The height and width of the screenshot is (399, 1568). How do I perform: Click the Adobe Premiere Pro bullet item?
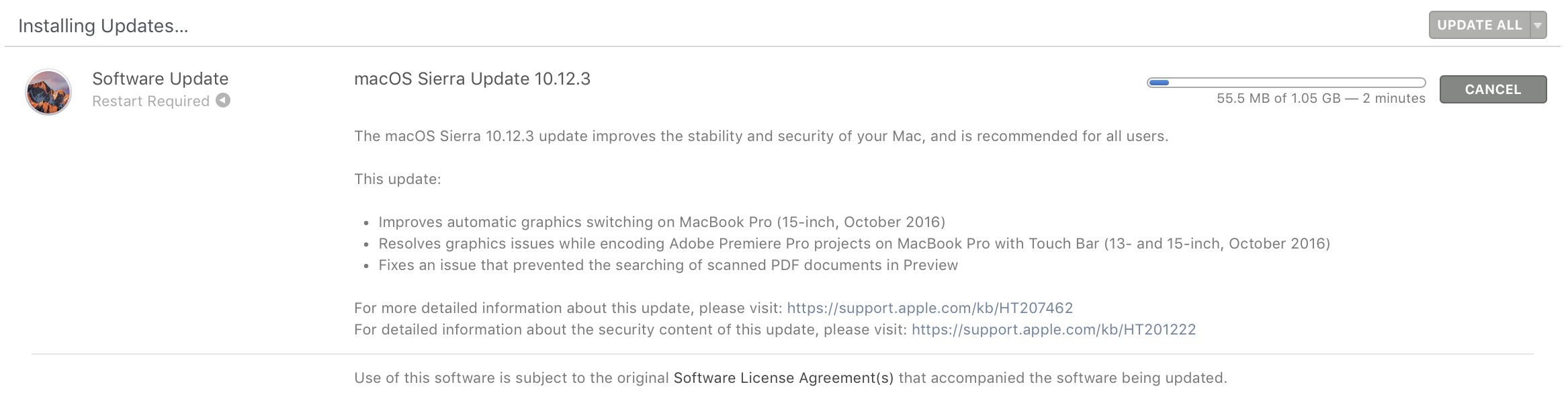tap(853, 244)
